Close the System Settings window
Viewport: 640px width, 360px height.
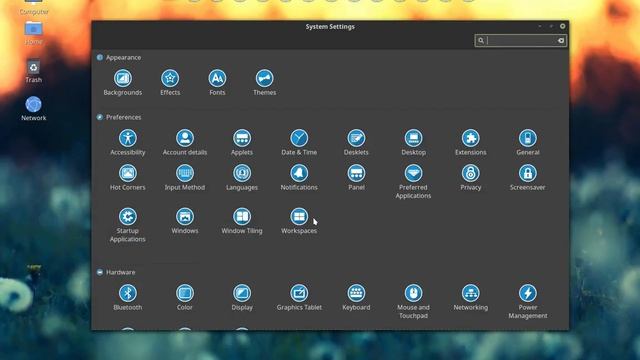tap(562, 26)
